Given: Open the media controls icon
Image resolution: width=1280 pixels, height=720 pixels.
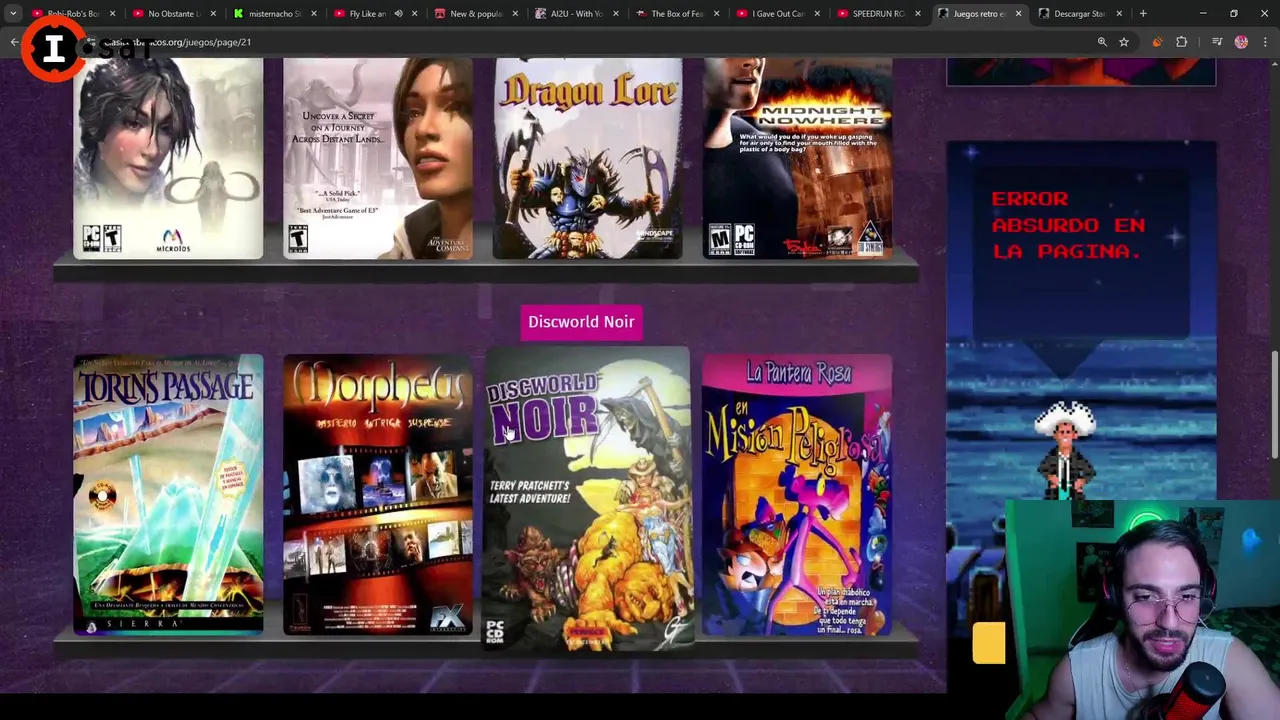Looking at the screenshot, I should [x=1217, y=42].
